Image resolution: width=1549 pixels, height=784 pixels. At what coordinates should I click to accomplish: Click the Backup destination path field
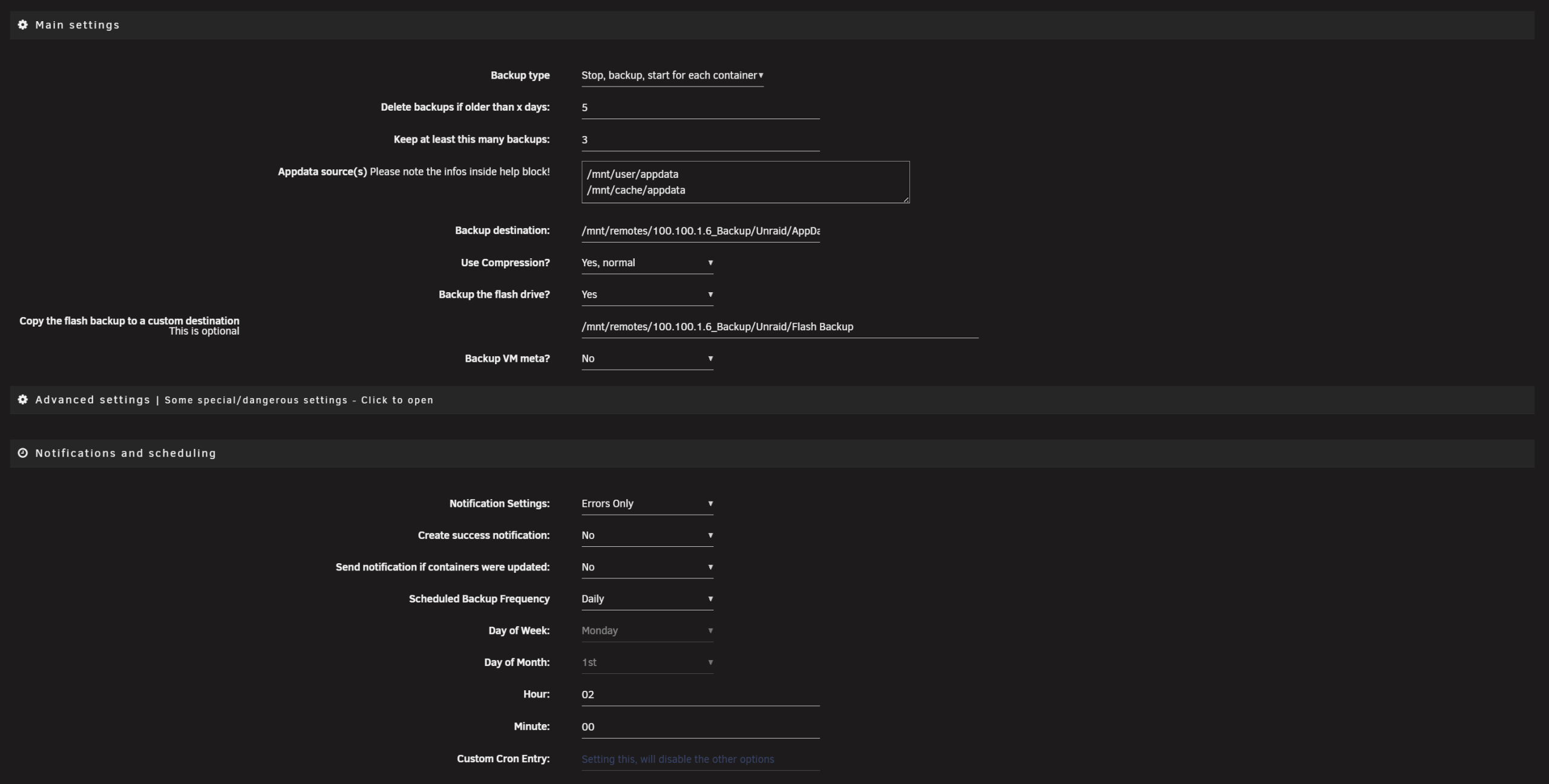tap(700, 231)
